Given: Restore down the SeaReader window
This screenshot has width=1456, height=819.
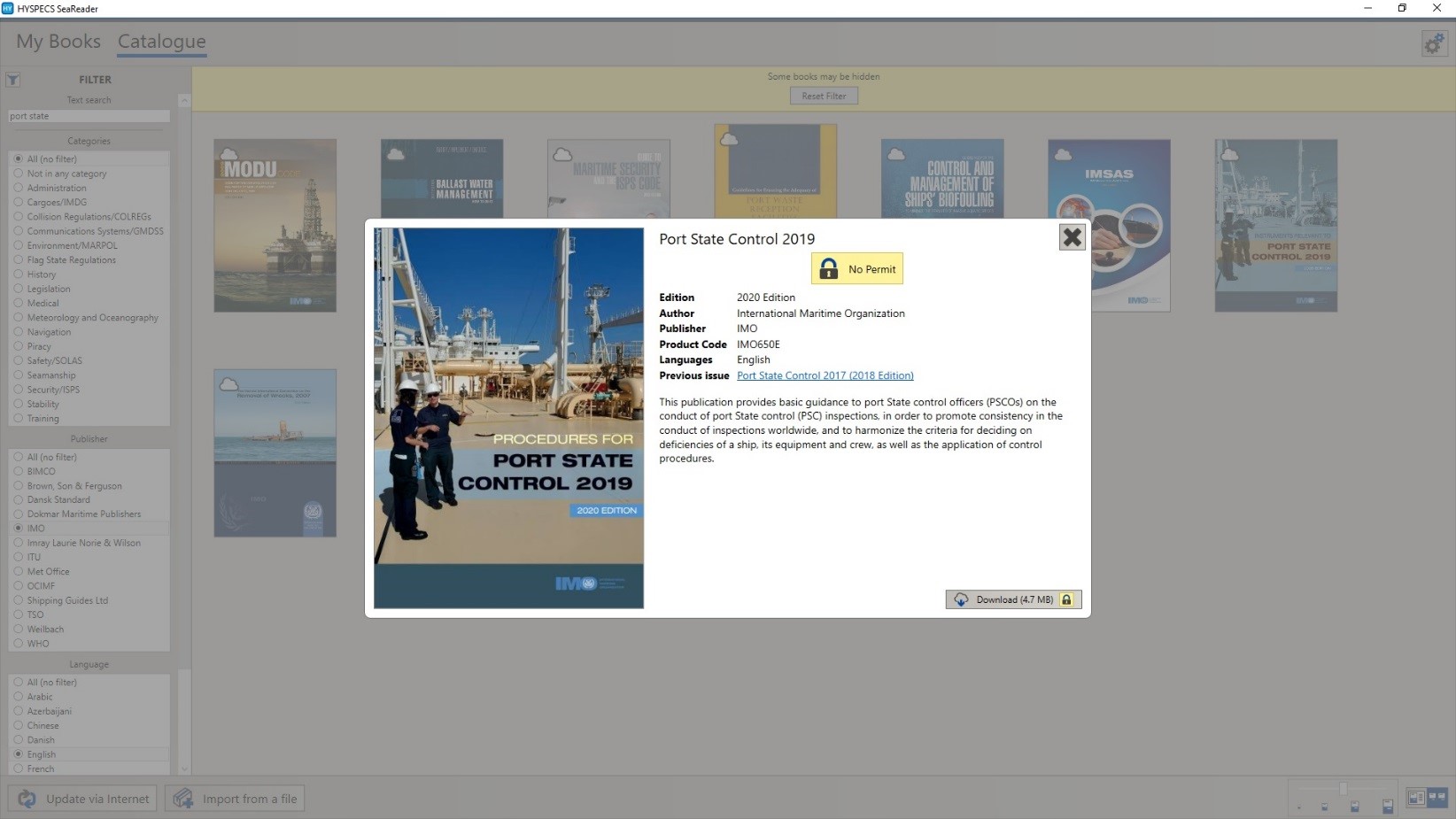Looking at the screenshot, I should 1402,8.
